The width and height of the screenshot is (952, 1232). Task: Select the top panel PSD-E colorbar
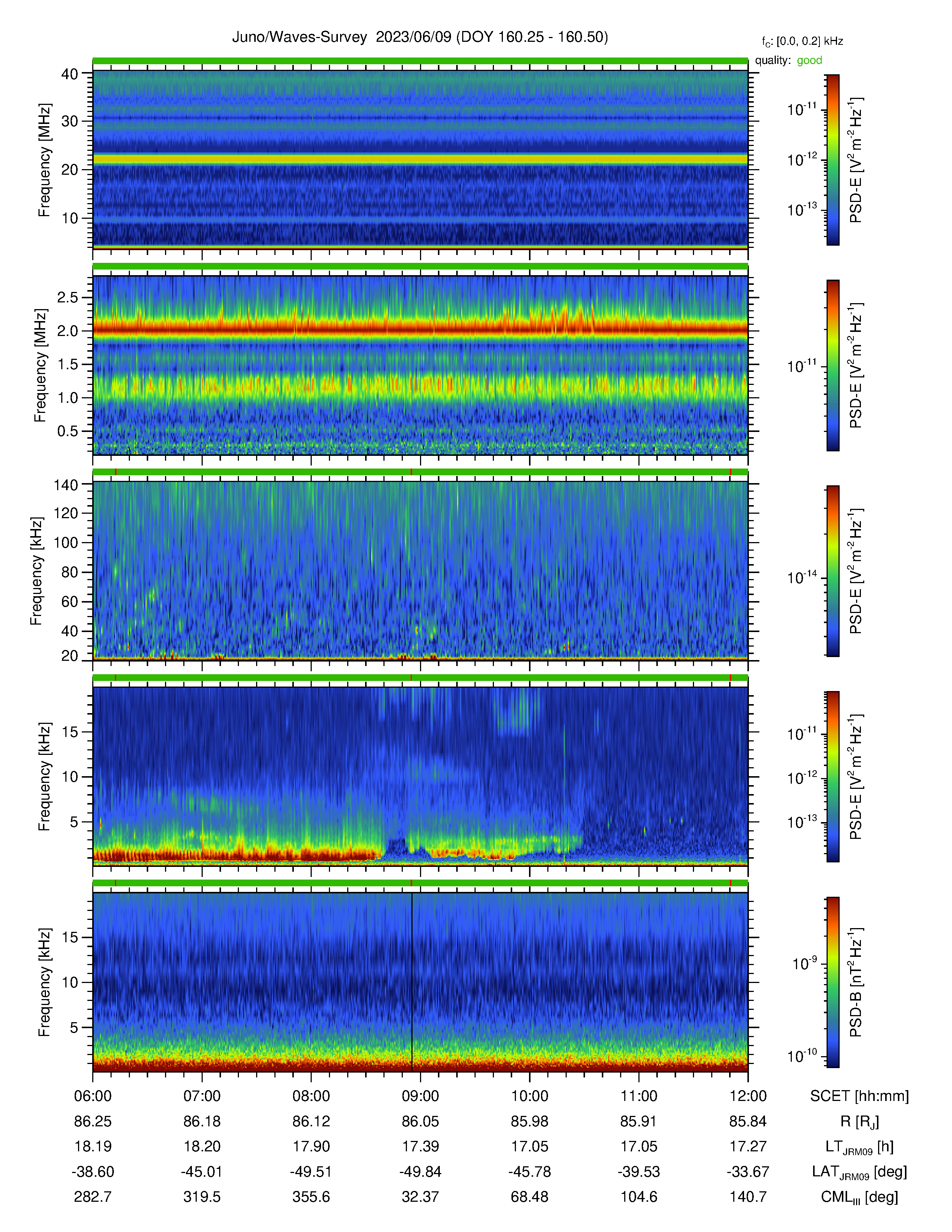tap(833, 160)
